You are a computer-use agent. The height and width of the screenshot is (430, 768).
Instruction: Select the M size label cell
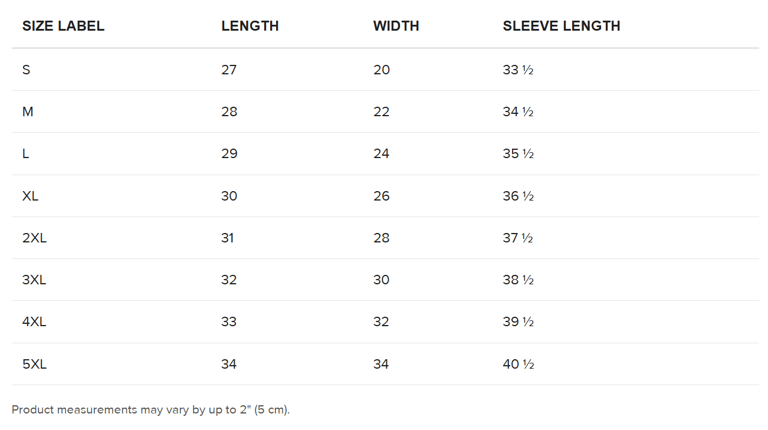(28, 112)
